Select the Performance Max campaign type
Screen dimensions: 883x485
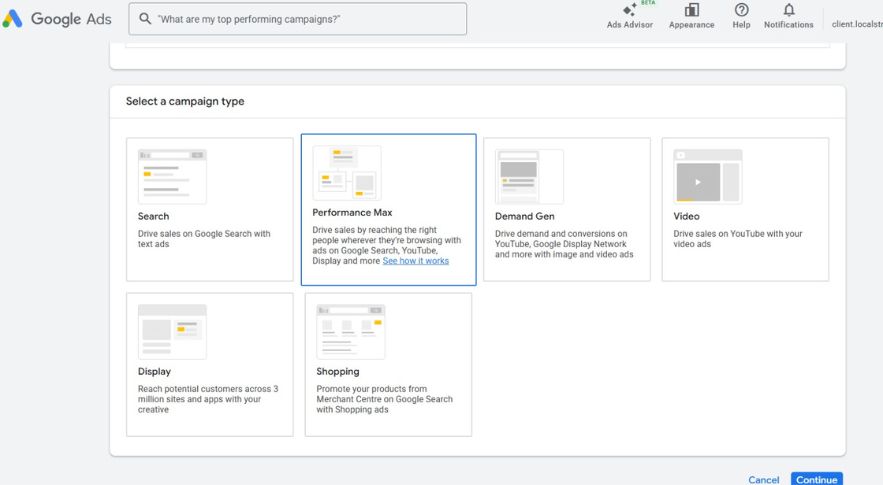[389, 210]
